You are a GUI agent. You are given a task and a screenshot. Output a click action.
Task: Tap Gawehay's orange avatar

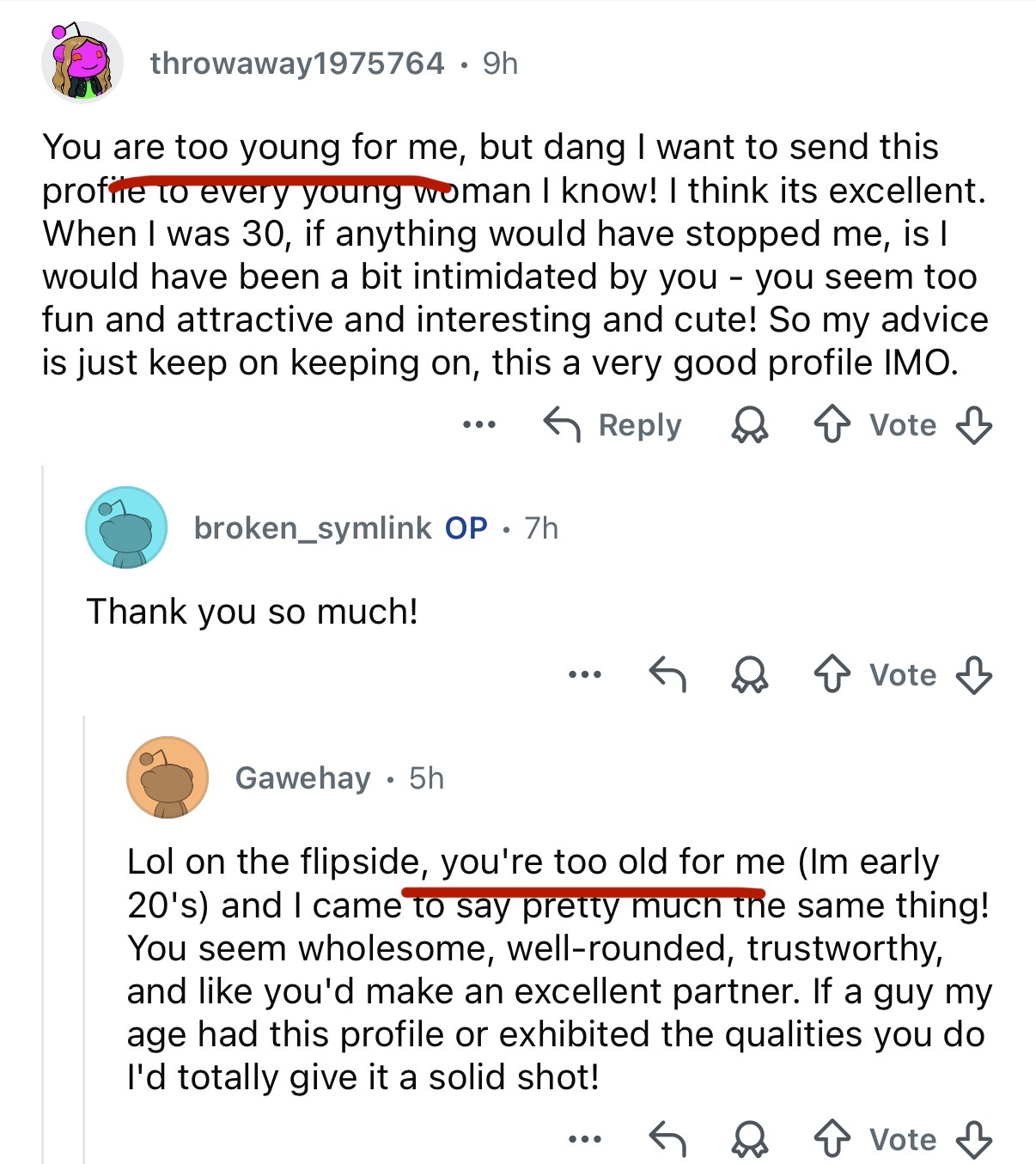(x=168, y=777)
